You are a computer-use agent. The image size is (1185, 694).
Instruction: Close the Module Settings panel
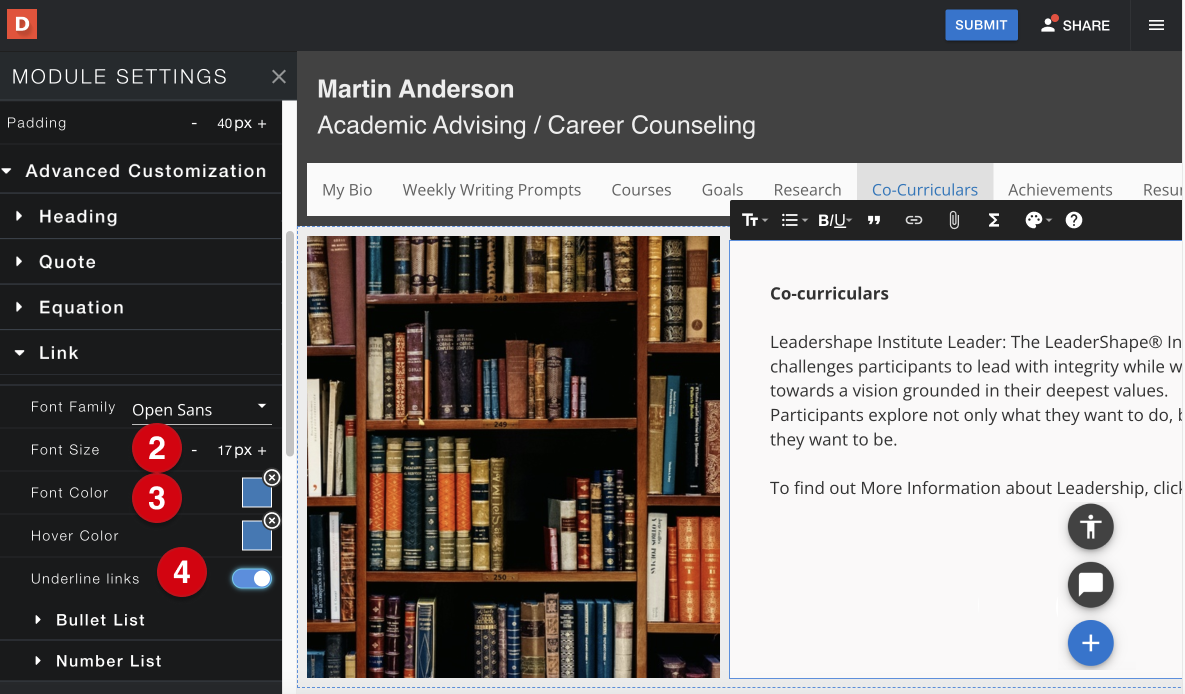[x=279, y=76]
